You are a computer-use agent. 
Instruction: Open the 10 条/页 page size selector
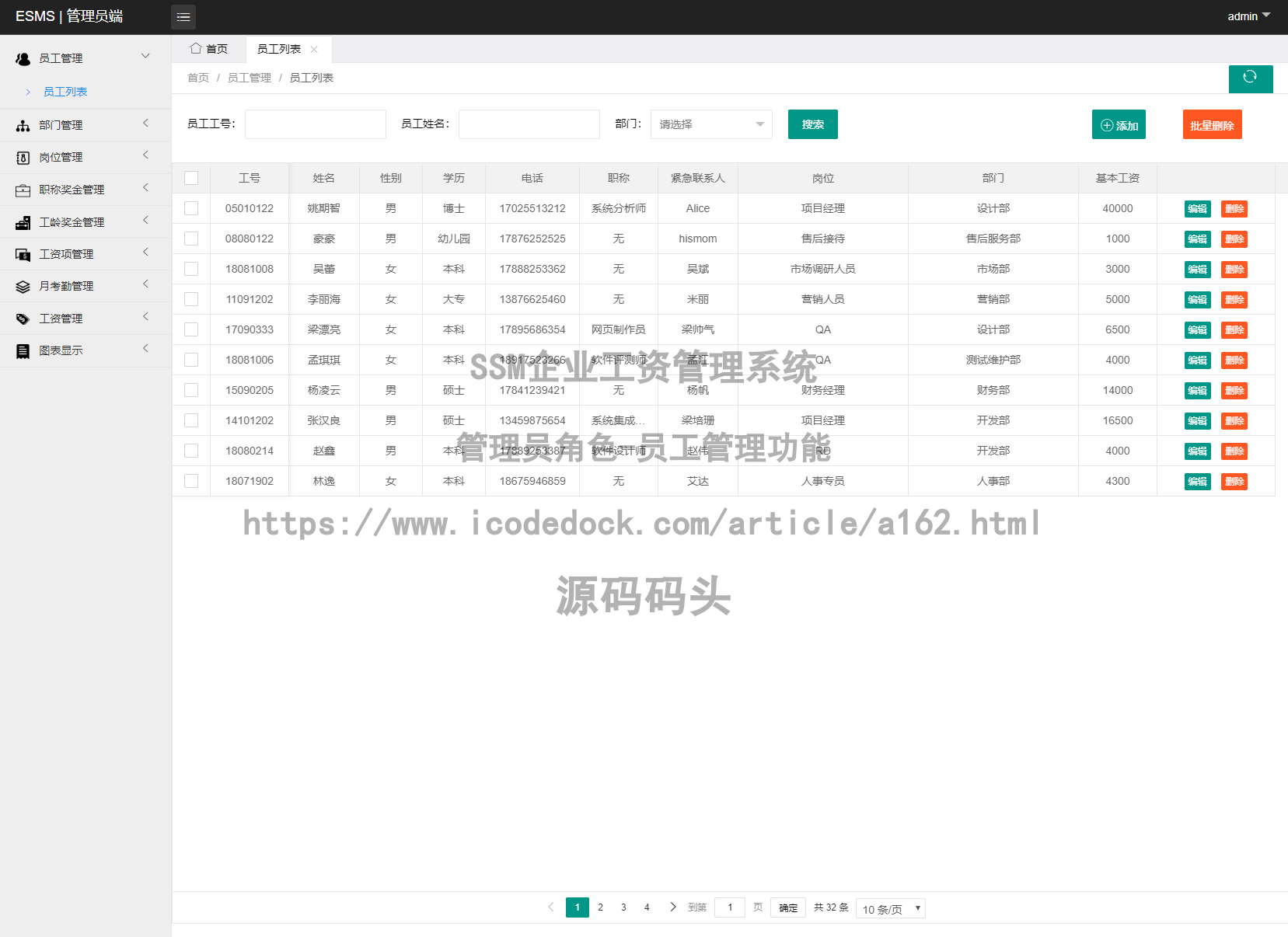890,908
